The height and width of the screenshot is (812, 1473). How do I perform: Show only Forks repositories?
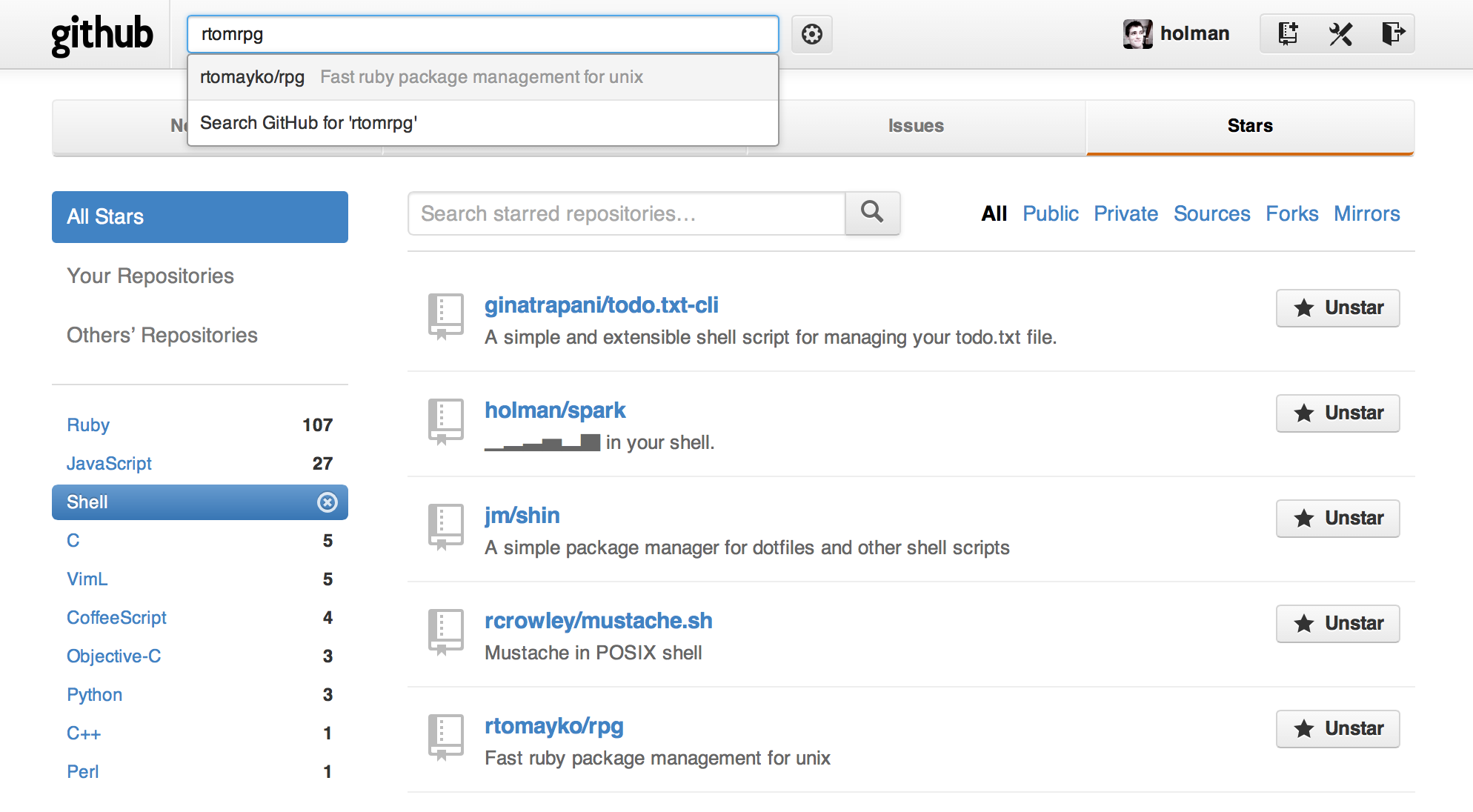(x=1291, y=214)
